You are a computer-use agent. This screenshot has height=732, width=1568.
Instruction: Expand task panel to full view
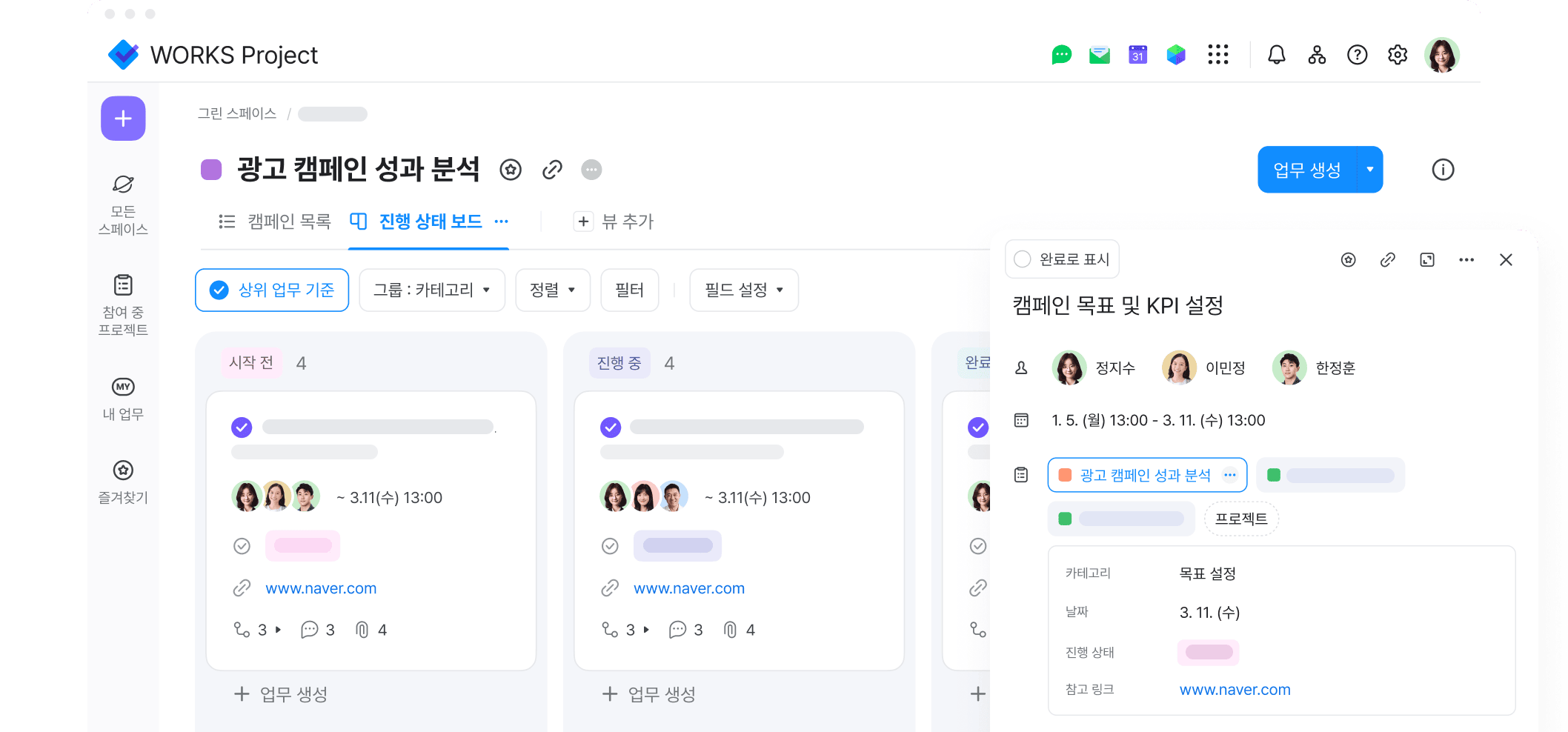(x=1426, y=259)
